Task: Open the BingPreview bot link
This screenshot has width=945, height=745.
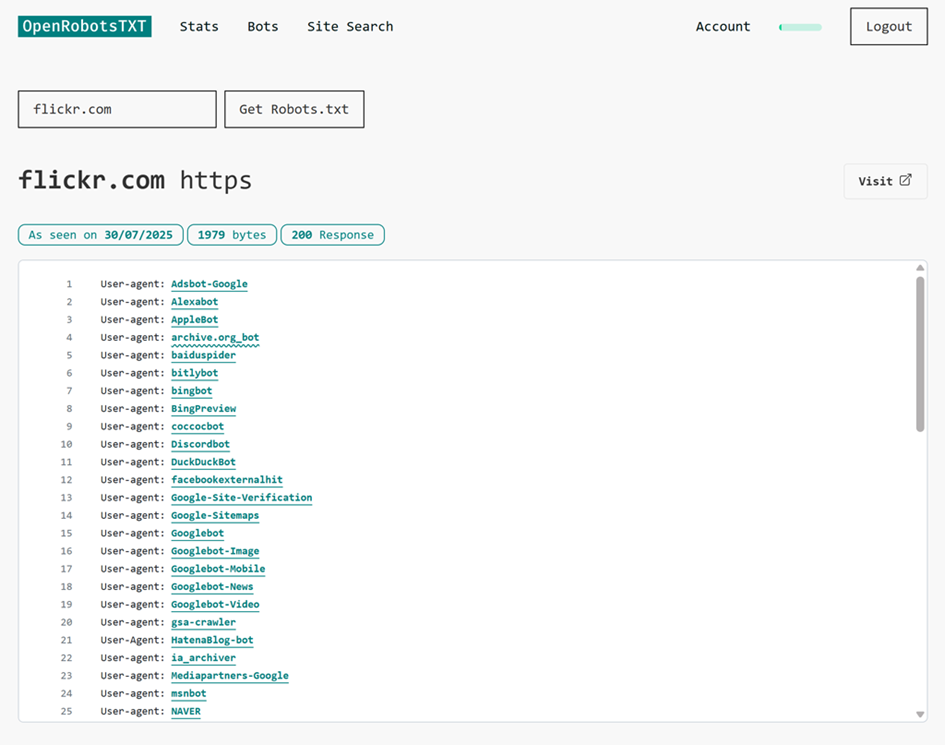Action: (204, 409)
